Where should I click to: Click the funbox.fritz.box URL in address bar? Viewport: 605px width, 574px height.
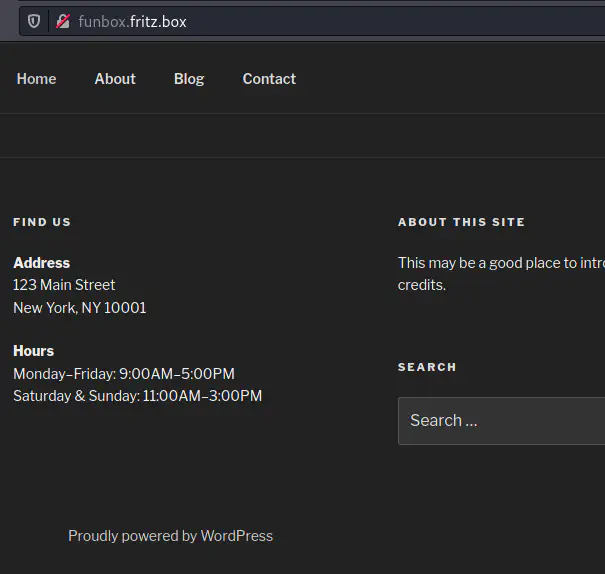[x=132, y=21]
